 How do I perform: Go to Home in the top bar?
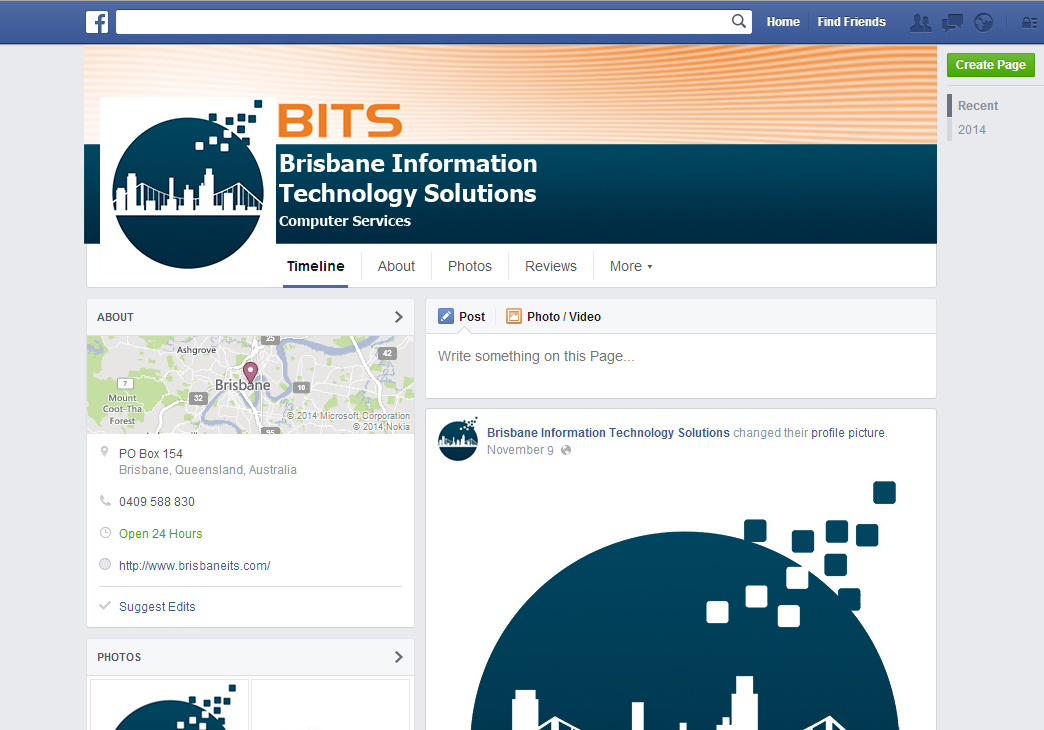coord(783,22)
